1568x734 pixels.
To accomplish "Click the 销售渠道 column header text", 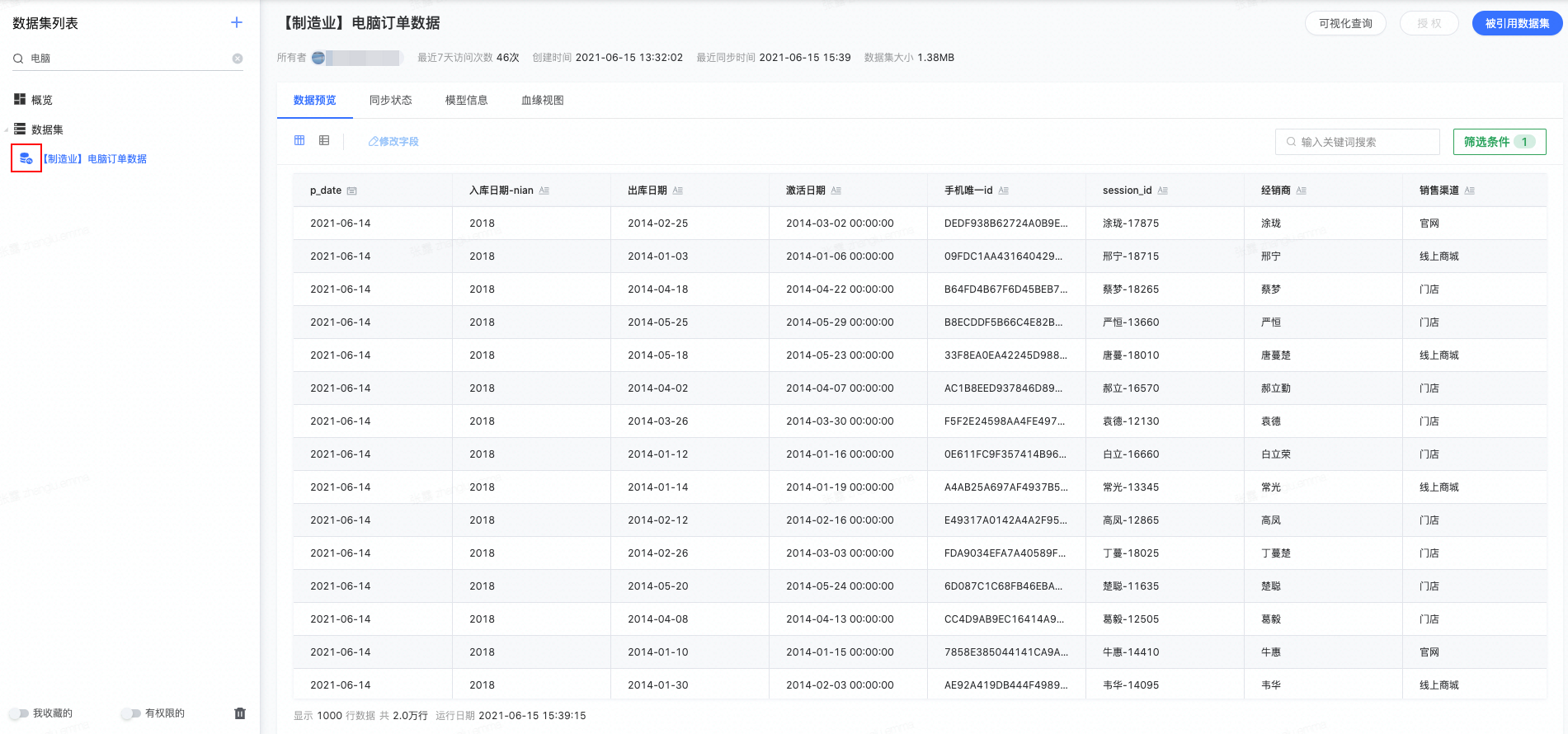I will (1439, 191).
